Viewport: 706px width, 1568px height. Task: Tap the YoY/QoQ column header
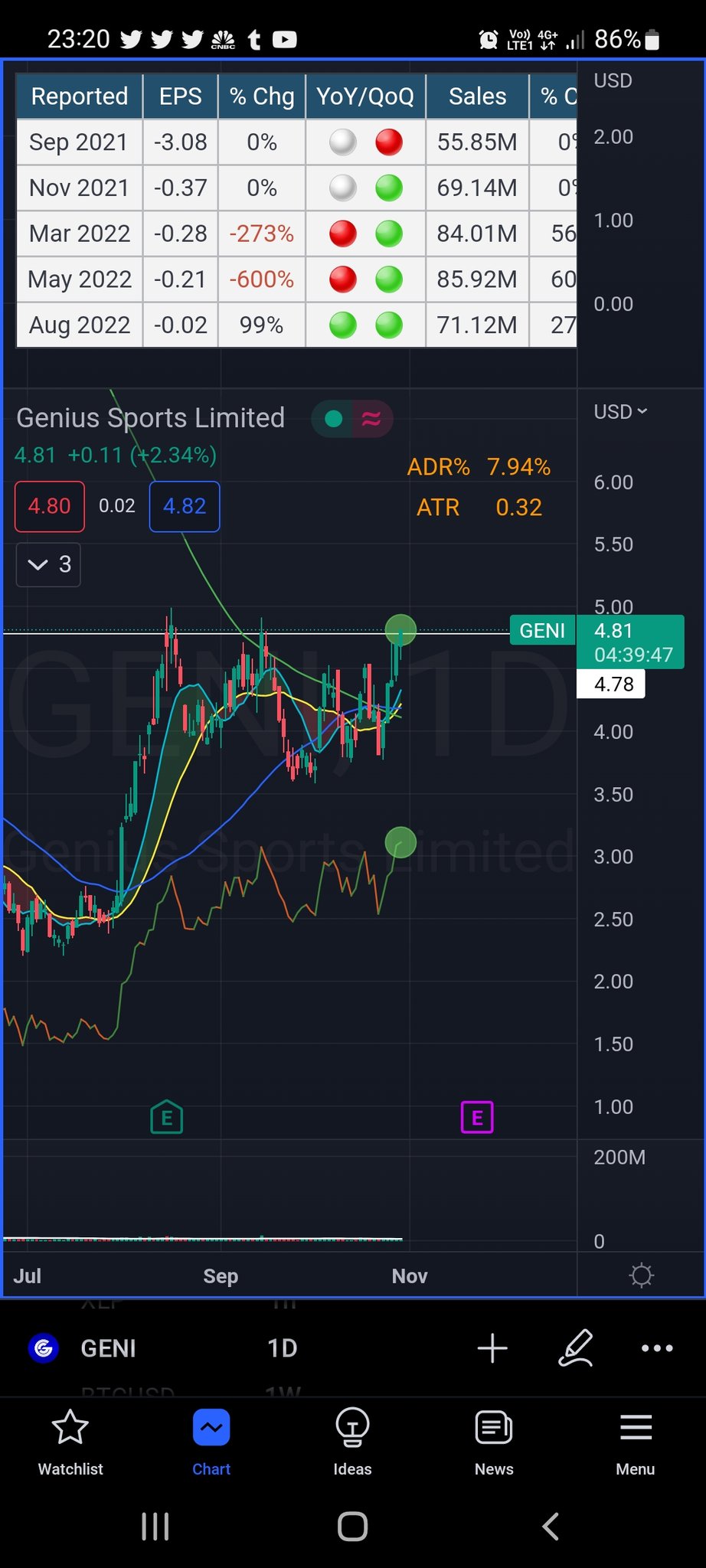pyautogui.click(x=365, y=96)
